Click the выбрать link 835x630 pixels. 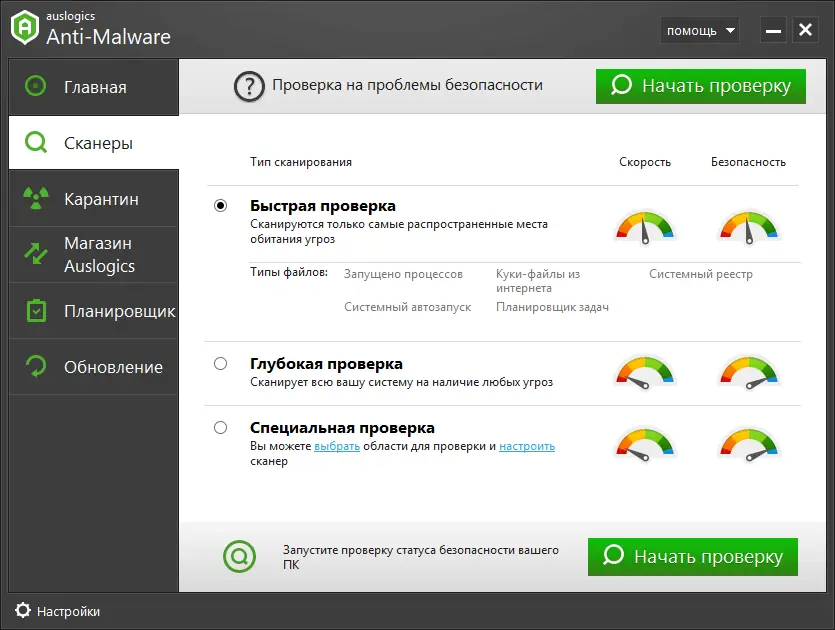337,445
